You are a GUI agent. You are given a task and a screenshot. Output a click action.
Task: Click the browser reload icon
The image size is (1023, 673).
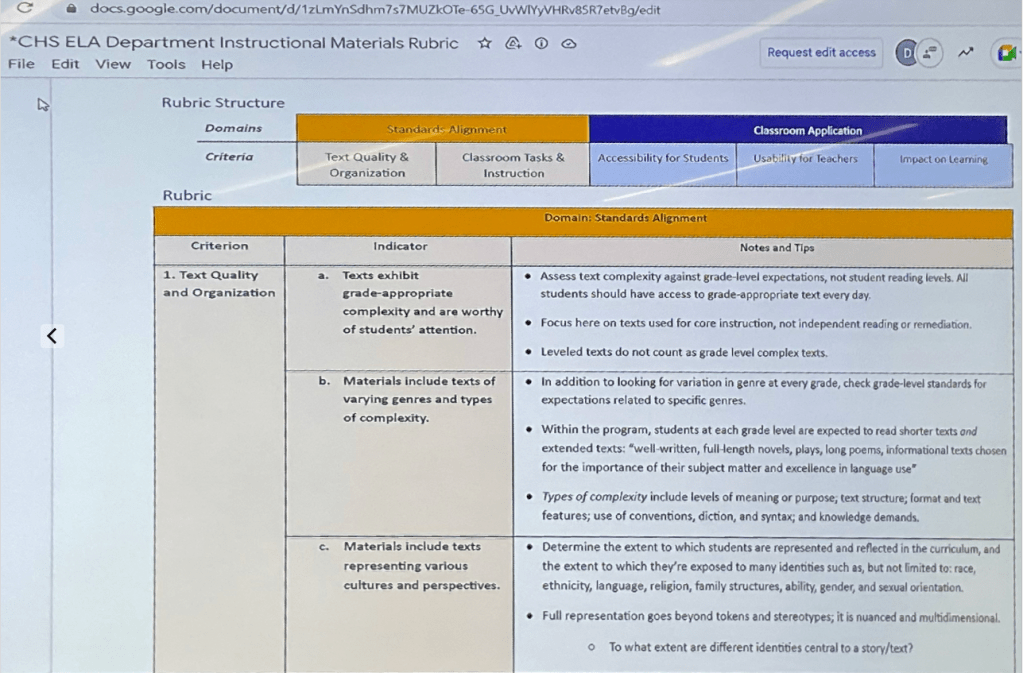point(25,9)
